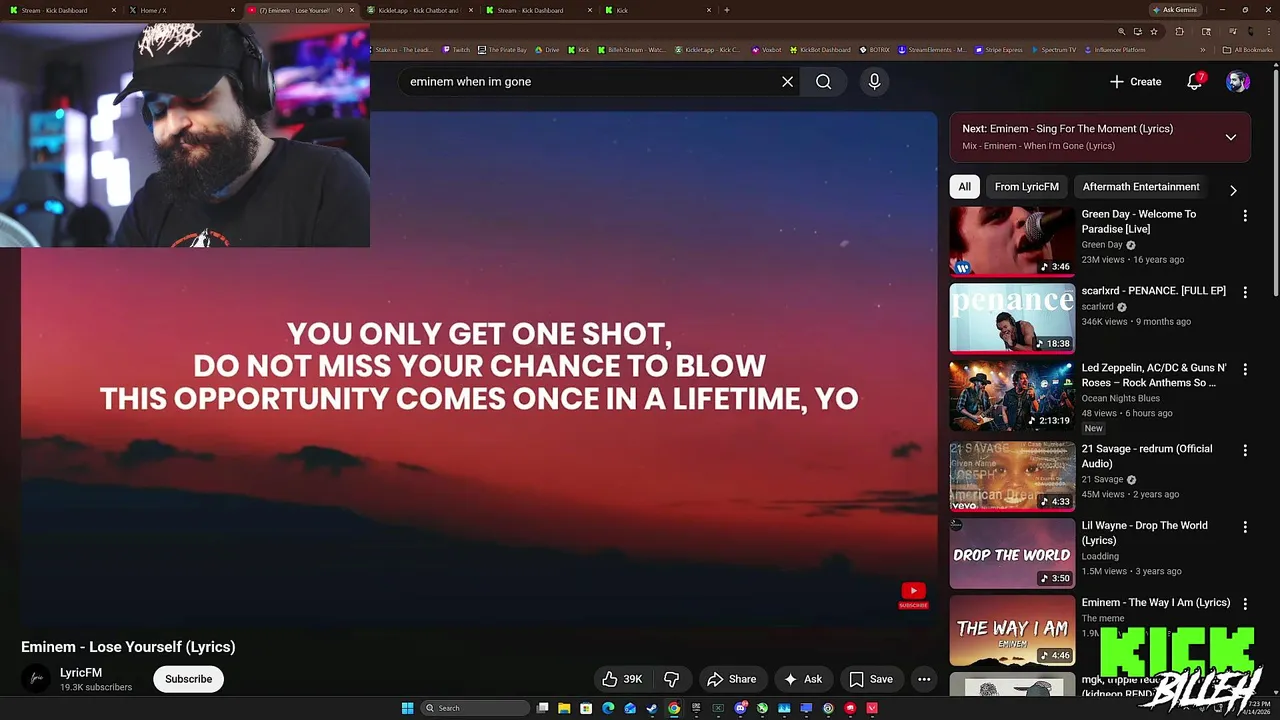
Task: Click the Subscribe button for LyricFM
Action: tap(188, 679)
